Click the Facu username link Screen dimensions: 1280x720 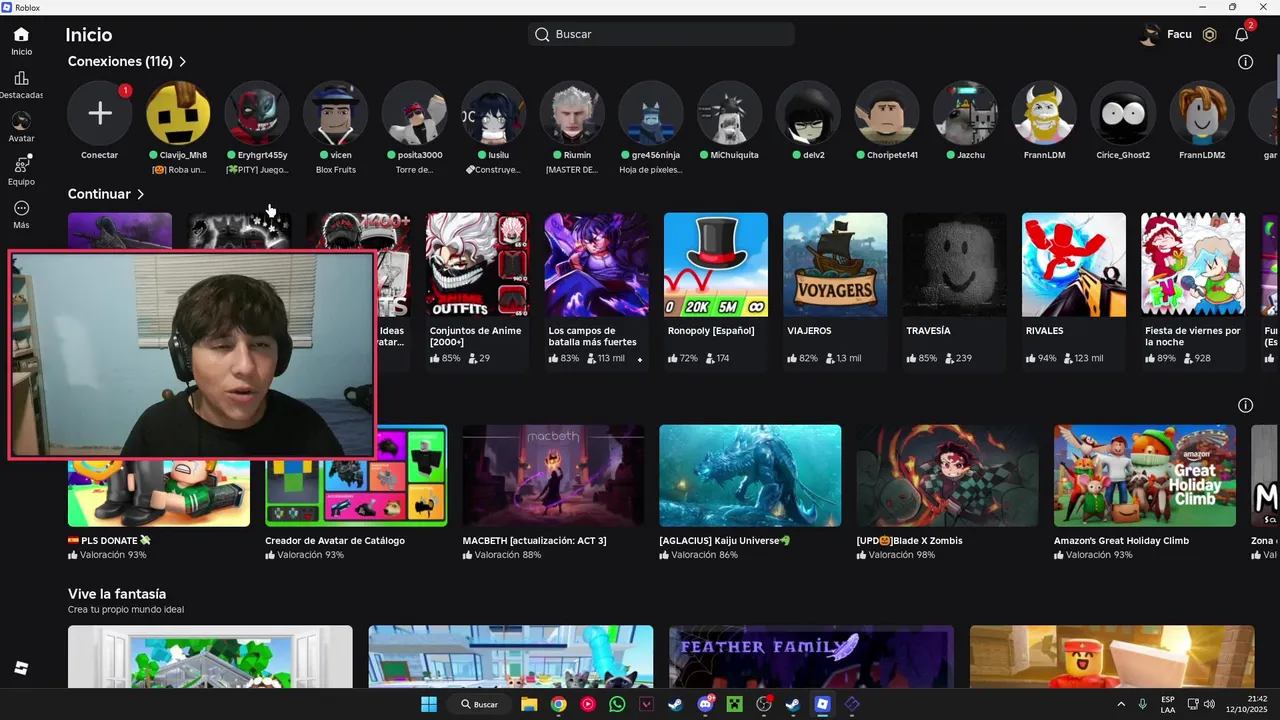coord(1179,34)
